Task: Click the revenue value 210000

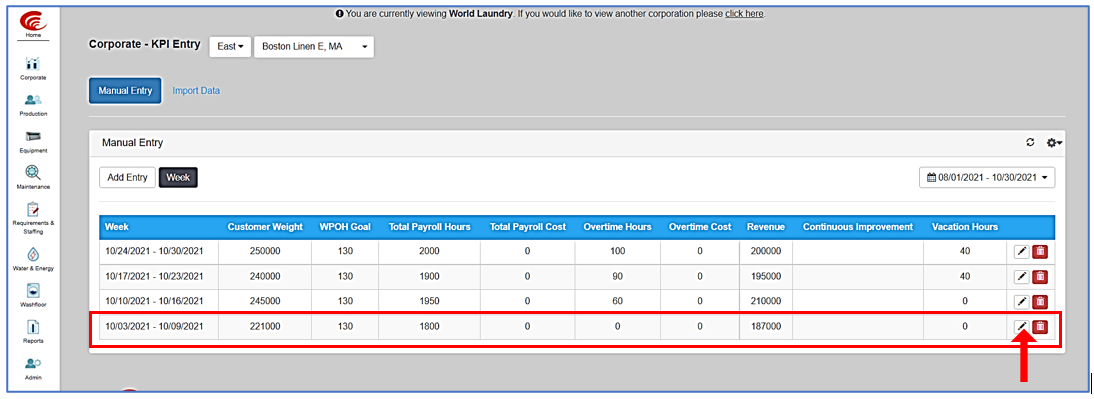Action: [x=766, y=301]
